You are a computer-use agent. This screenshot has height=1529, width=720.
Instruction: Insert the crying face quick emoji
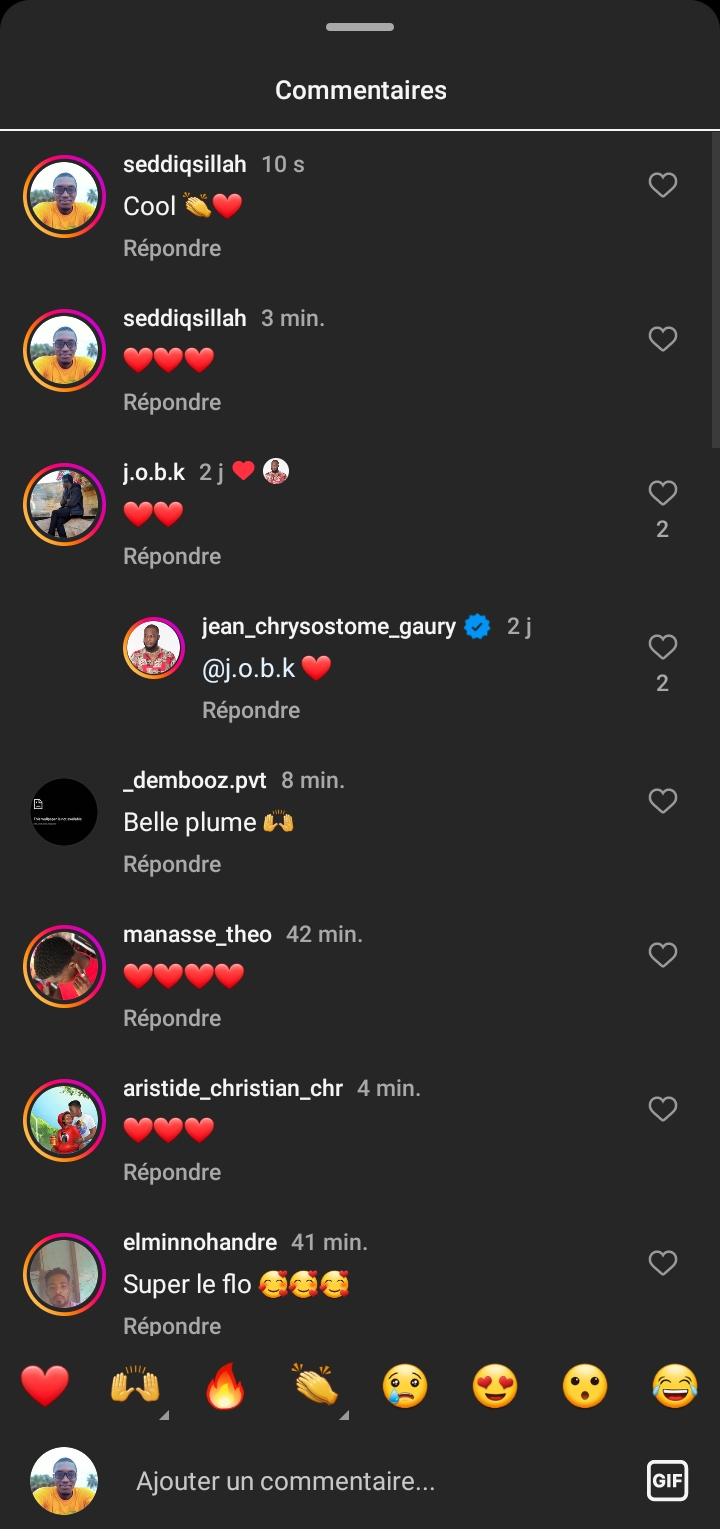[x=405, y=1387]
